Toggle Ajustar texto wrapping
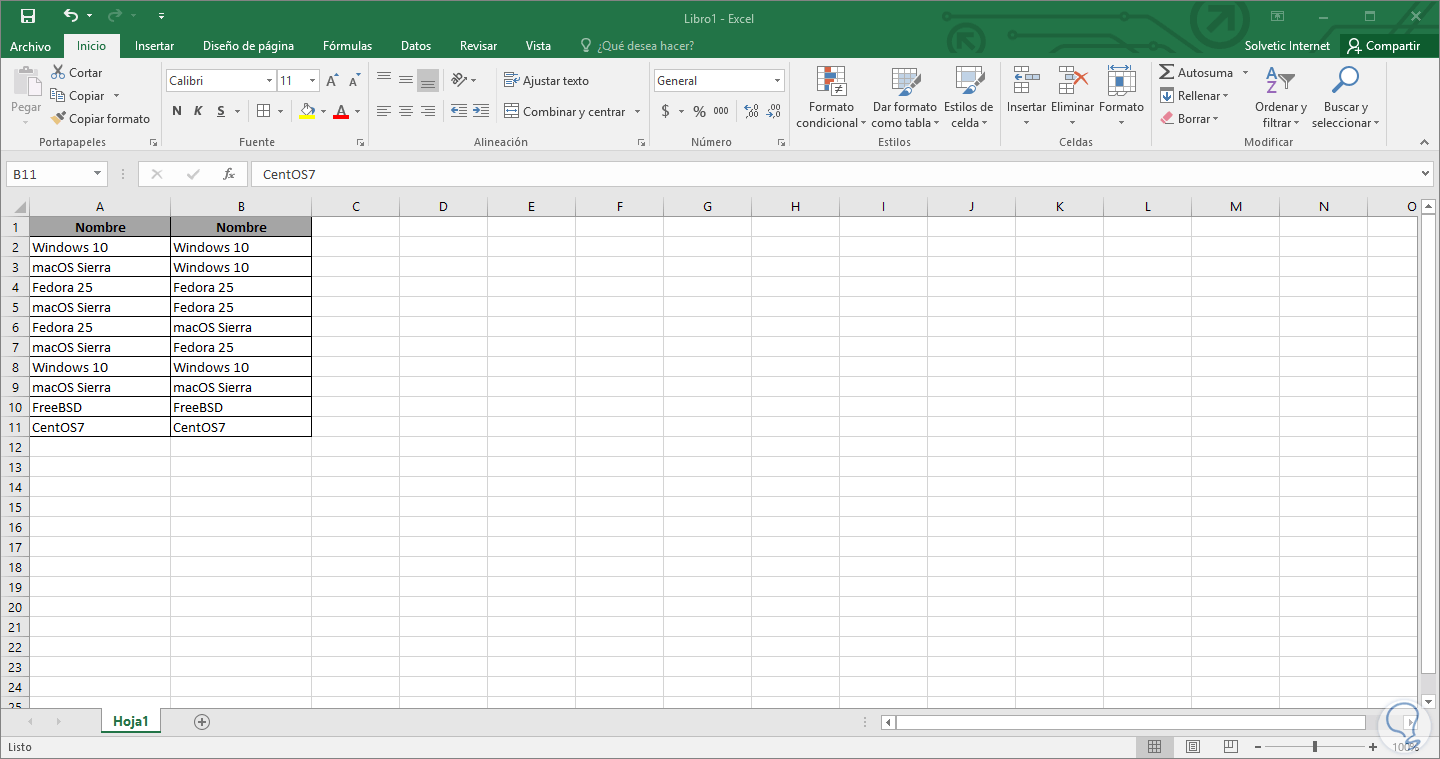This screenshot has height=759, width=1440. pyautogui.click(x=546, y=81)
